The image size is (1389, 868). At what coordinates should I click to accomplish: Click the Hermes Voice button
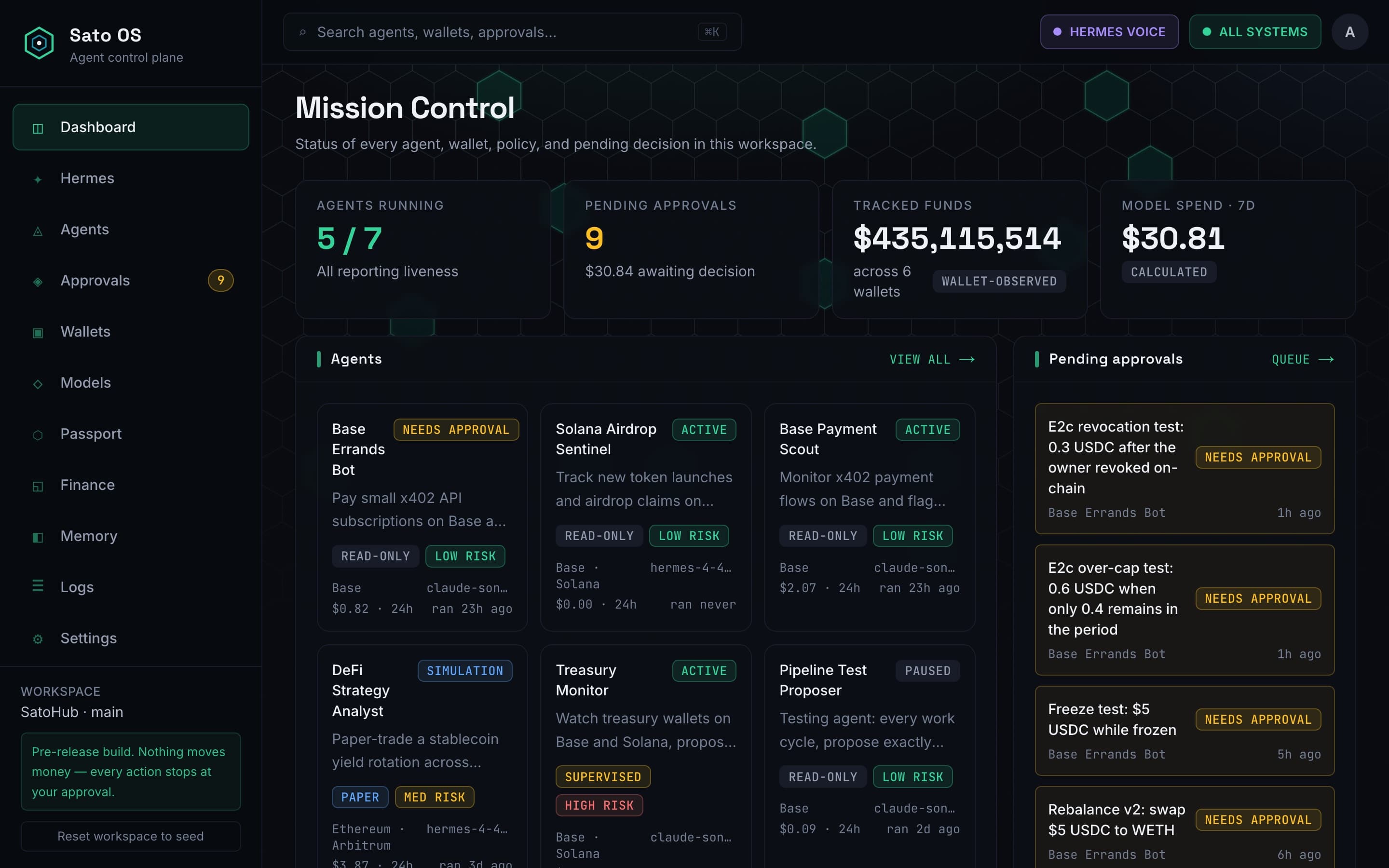1109,32
